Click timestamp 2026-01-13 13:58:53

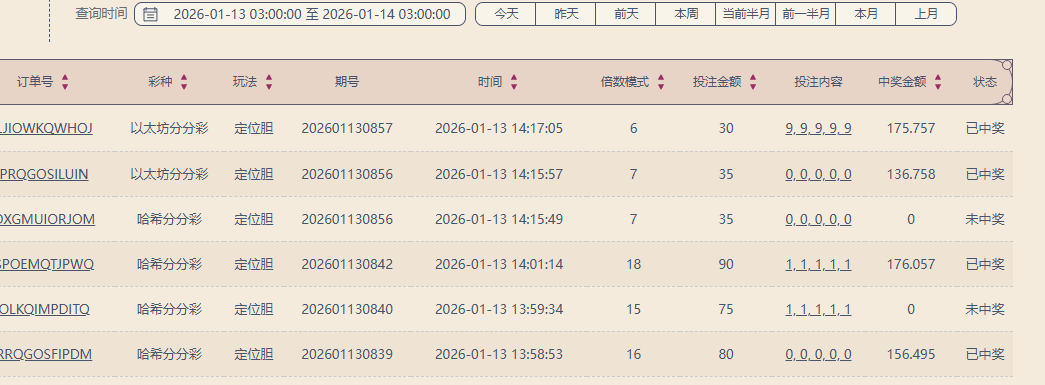(499, 354)
